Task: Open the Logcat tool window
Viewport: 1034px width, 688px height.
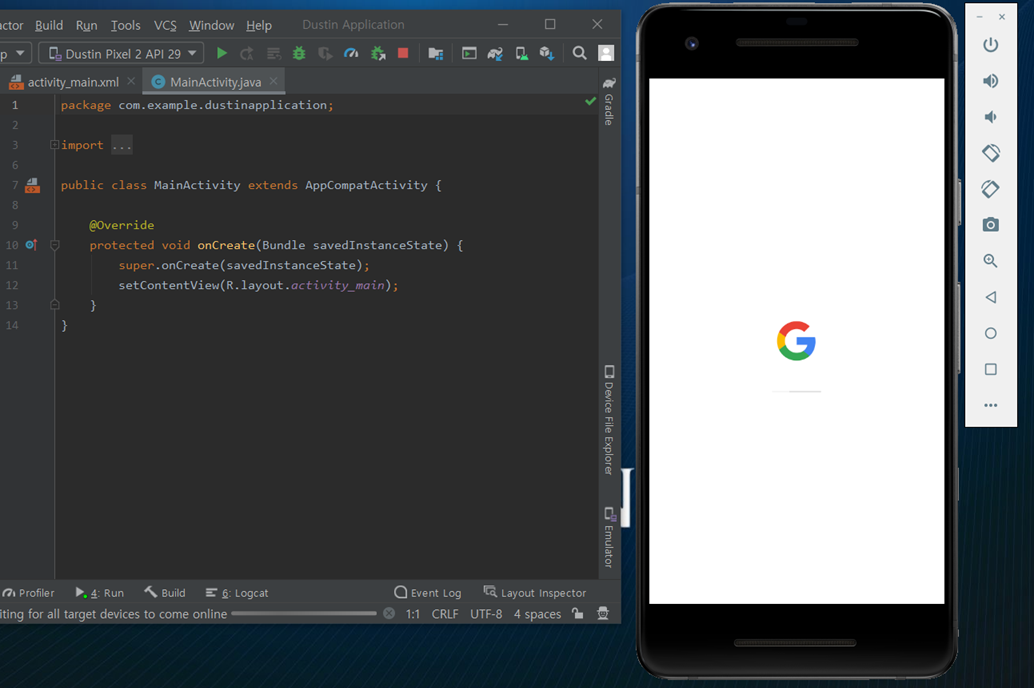Action: [x=237, y=592]
